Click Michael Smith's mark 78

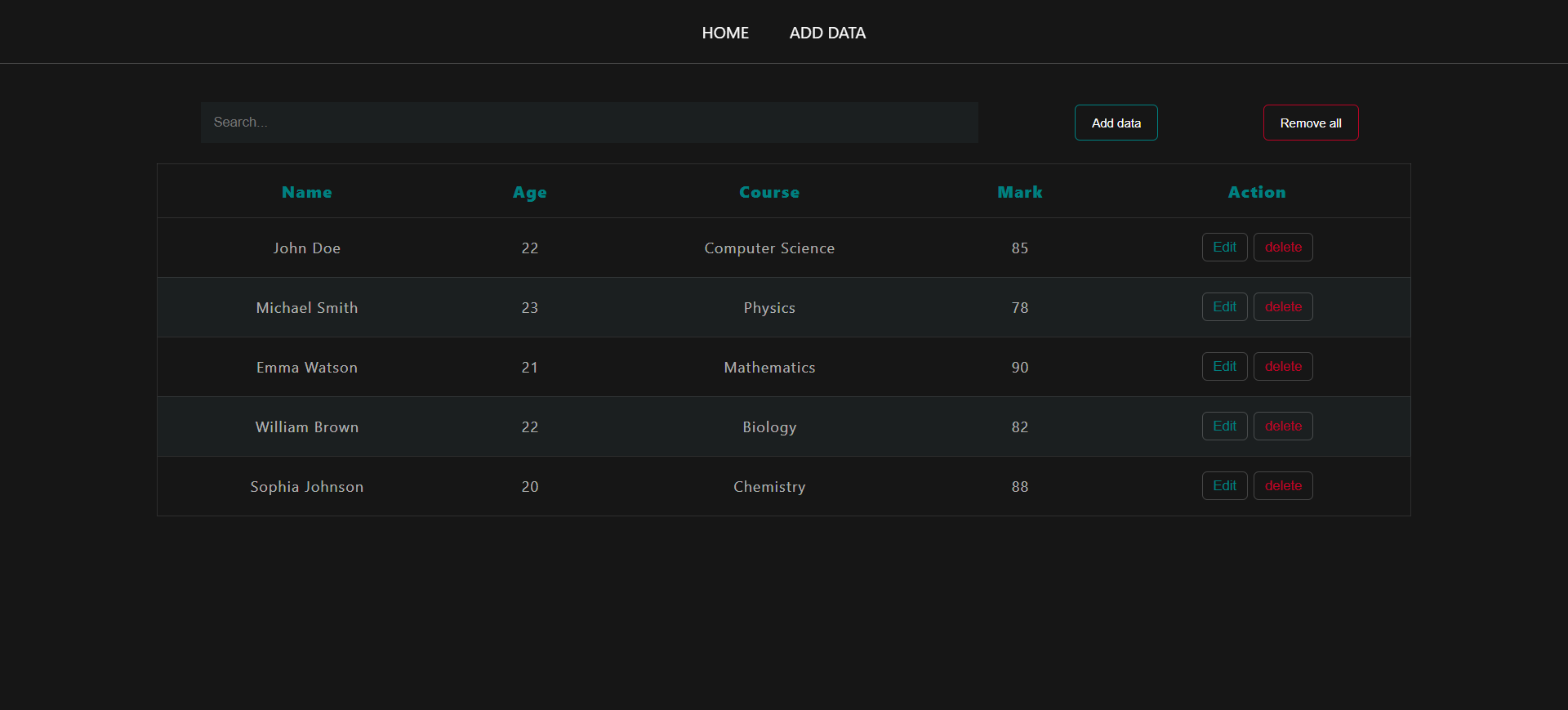coord(1020,308)
